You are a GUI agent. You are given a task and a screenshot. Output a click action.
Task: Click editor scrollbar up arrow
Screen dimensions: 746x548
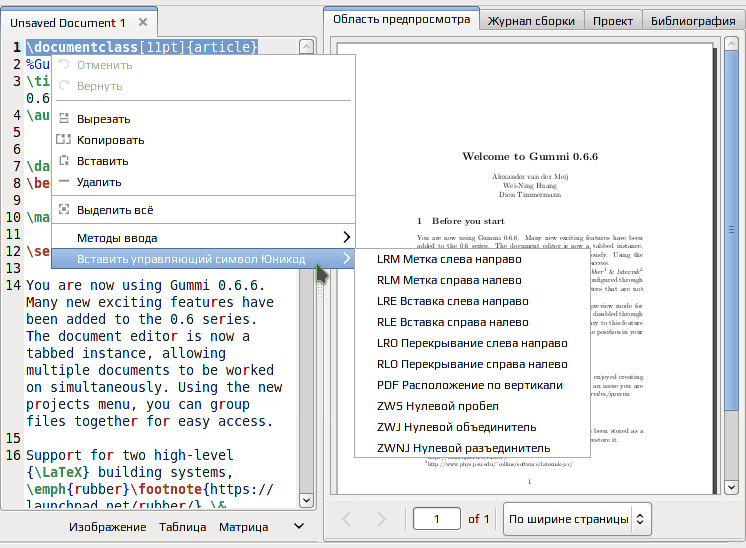coord(306,47)
